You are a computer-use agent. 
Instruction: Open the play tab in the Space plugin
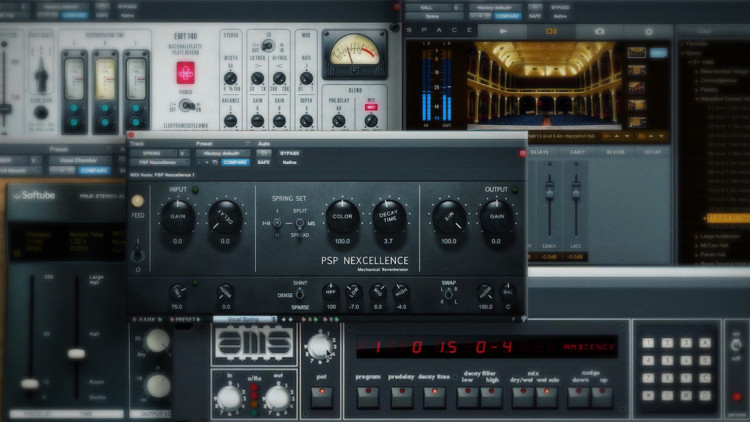click(x=503, y=31)
